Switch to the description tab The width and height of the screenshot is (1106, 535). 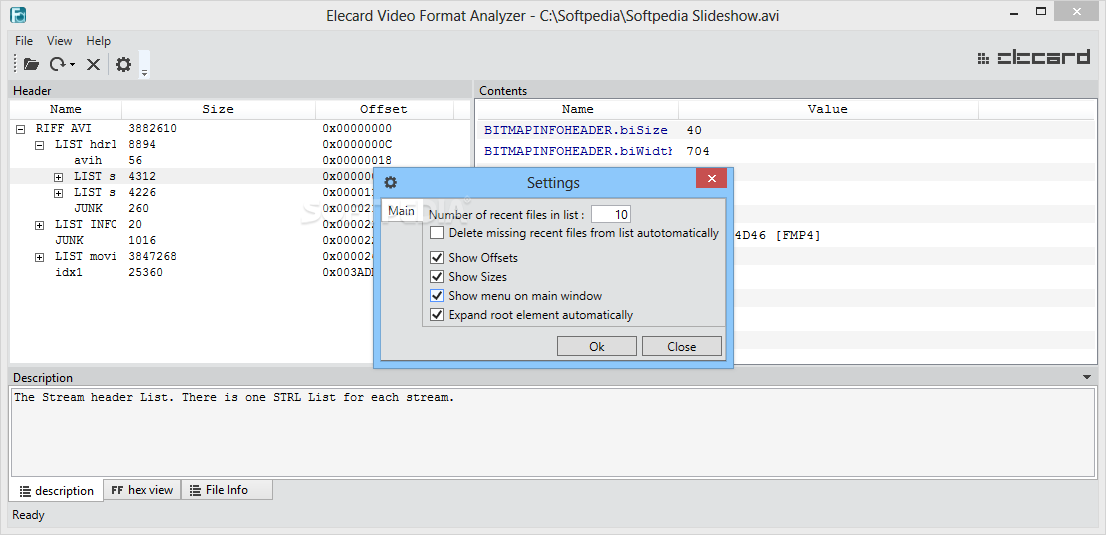(56, 491)
